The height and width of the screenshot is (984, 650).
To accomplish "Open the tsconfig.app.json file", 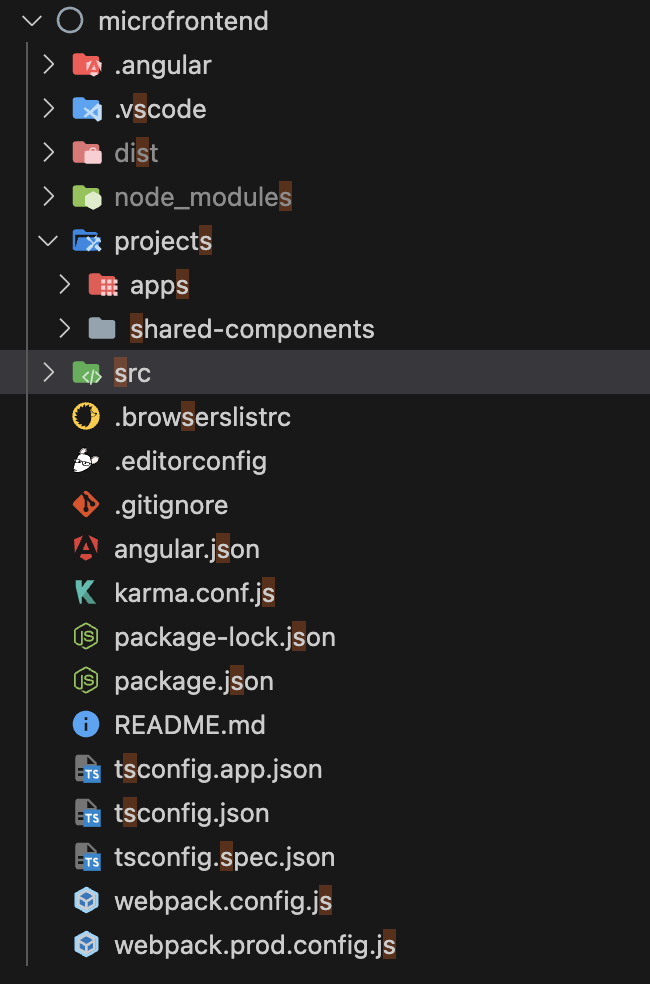I will point(218,769).
